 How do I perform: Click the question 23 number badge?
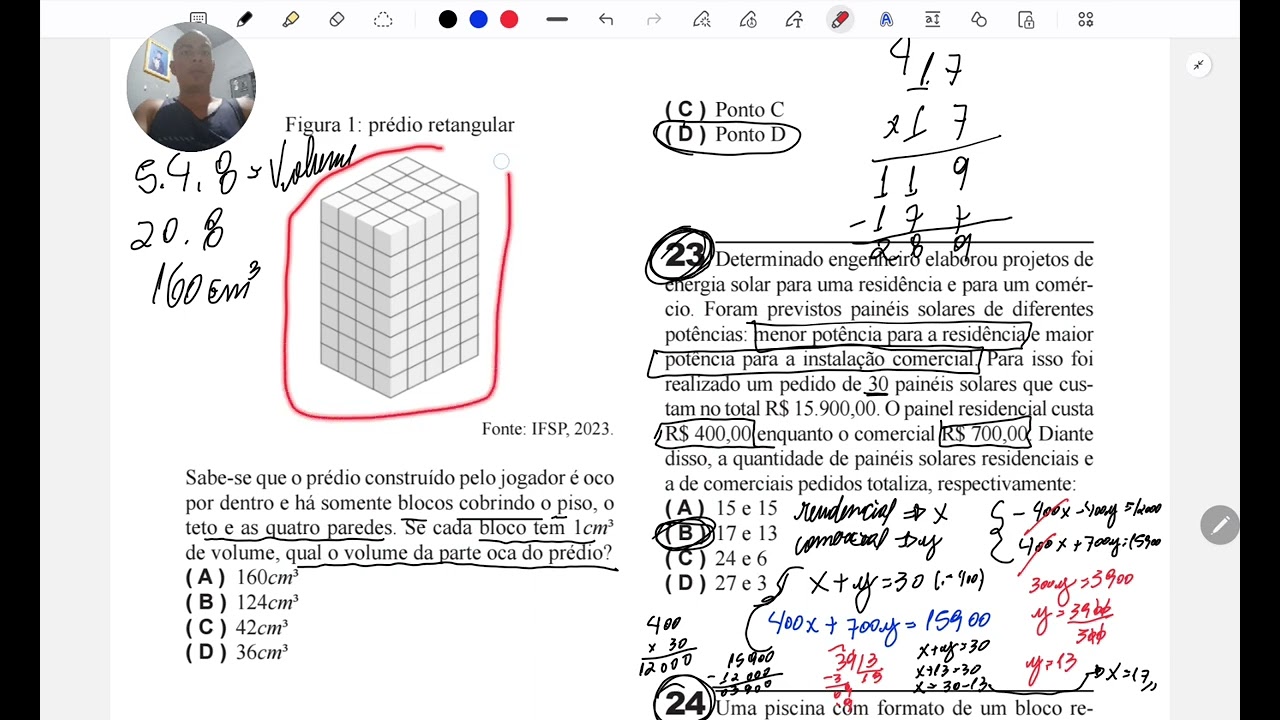[x=682, y=256]
